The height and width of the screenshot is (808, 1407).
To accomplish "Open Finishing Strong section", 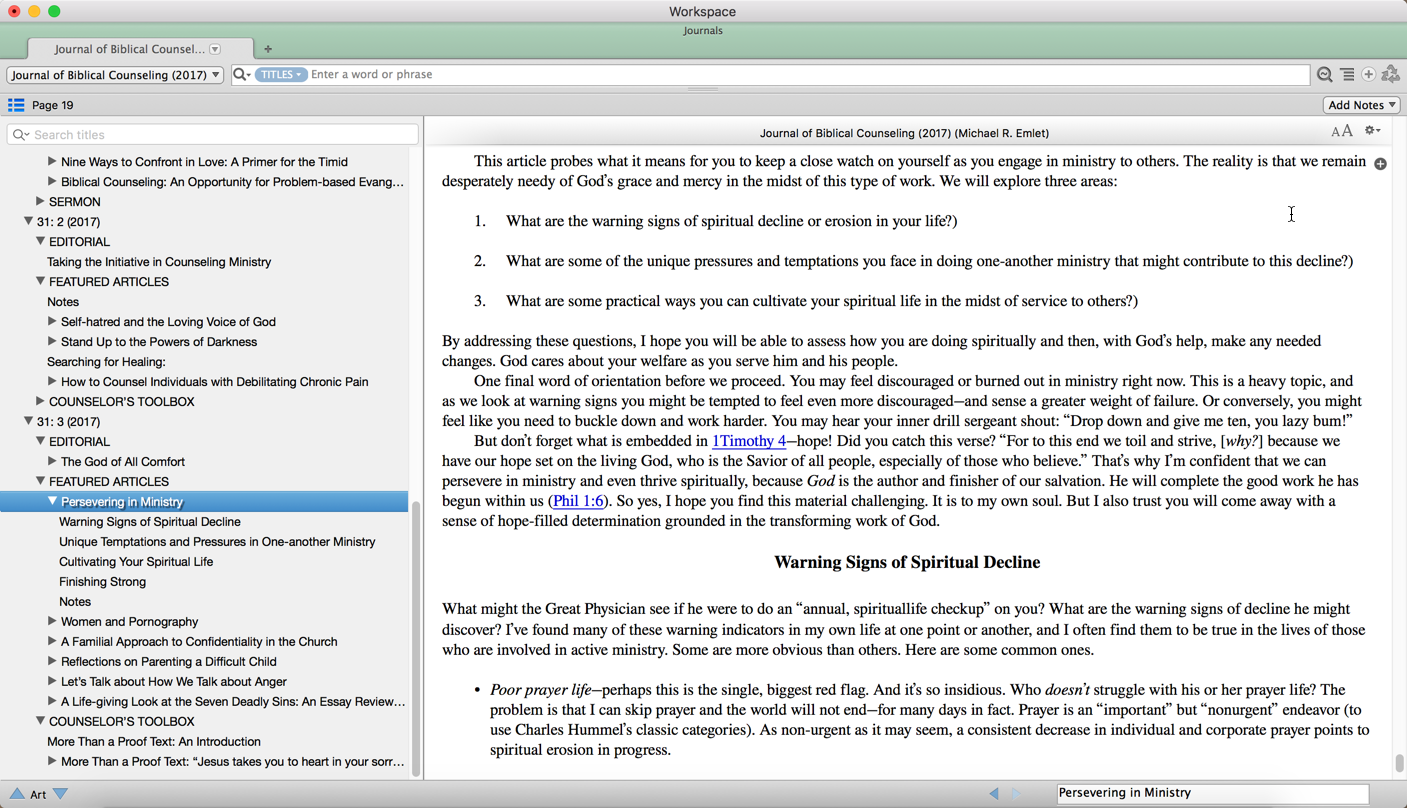I will pos(102,582).
